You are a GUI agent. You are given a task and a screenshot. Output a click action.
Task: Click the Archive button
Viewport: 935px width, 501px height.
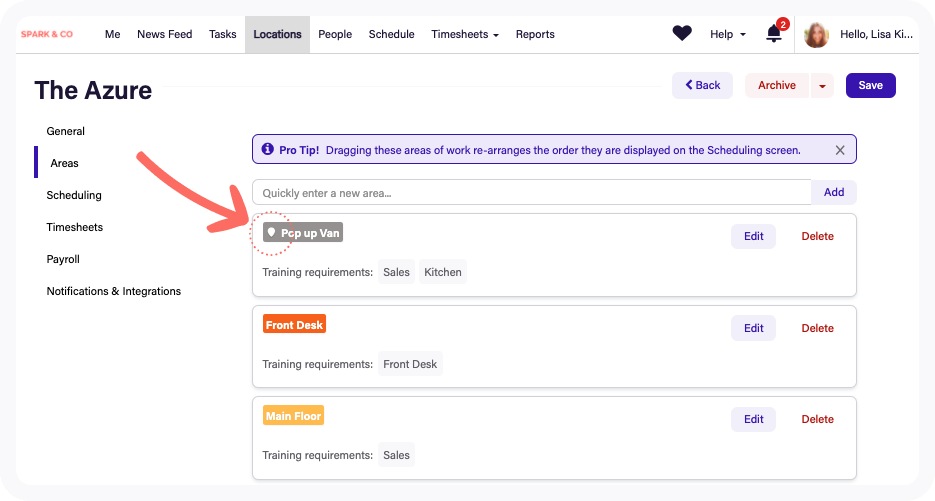(x=776, y=85)
